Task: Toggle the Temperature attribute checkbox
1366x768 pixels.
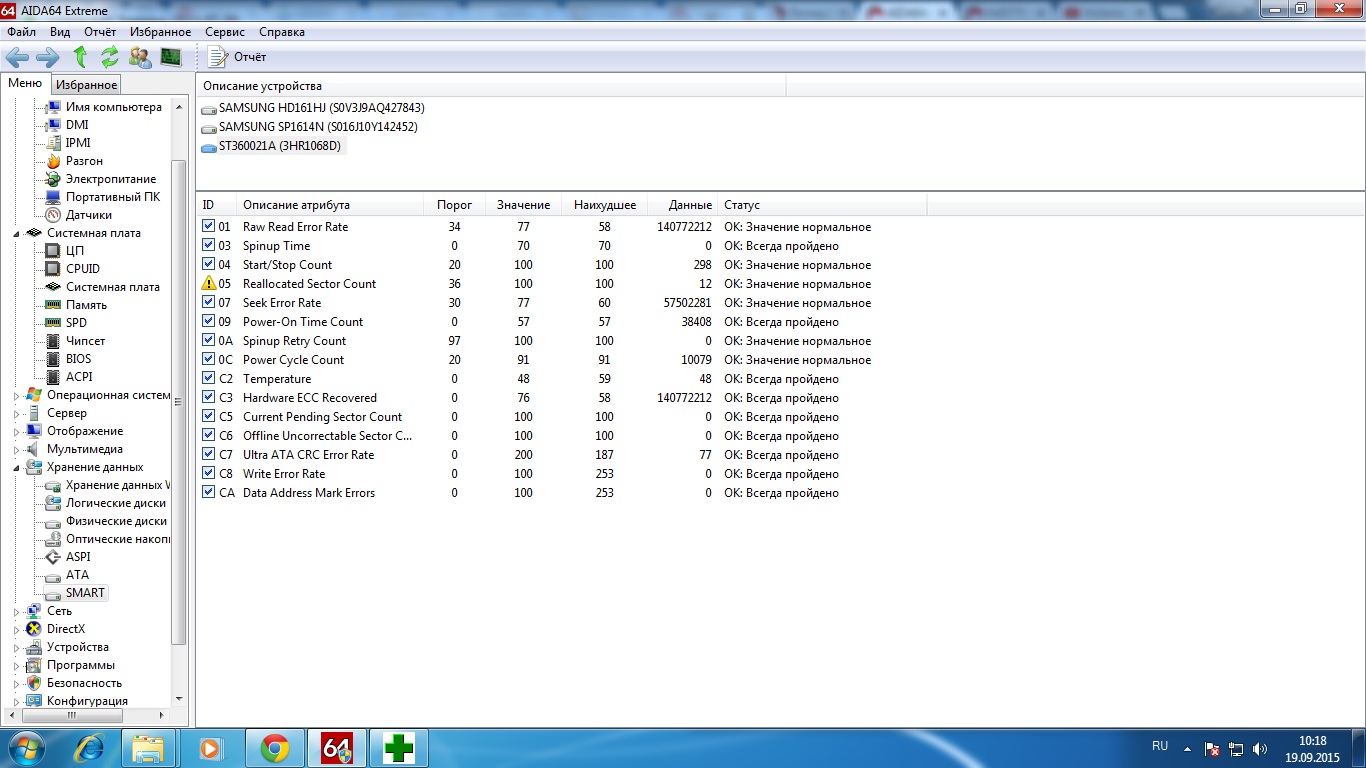Action: (208, 379)
